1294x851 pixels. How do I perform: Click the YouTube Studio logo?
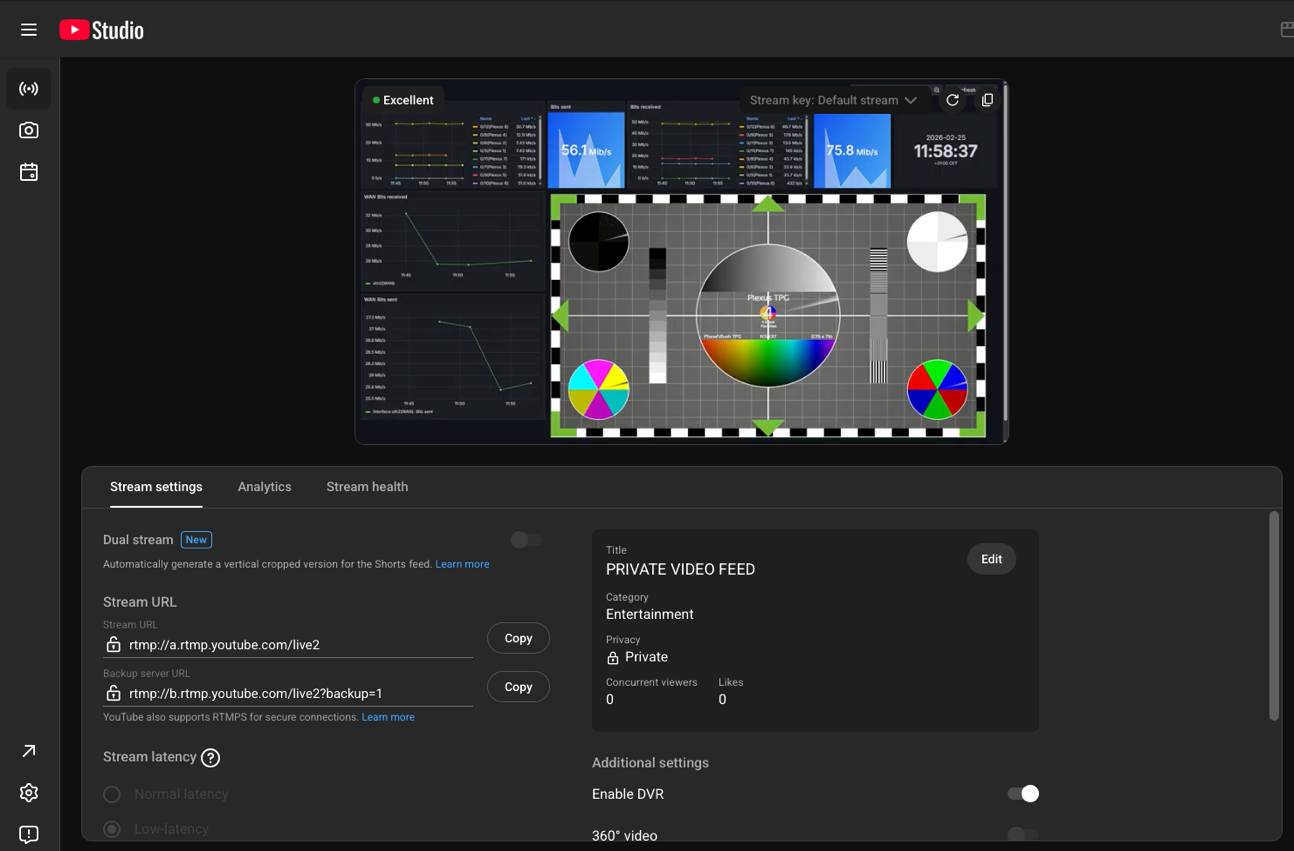pyautogui.click(x=101, y=30)
